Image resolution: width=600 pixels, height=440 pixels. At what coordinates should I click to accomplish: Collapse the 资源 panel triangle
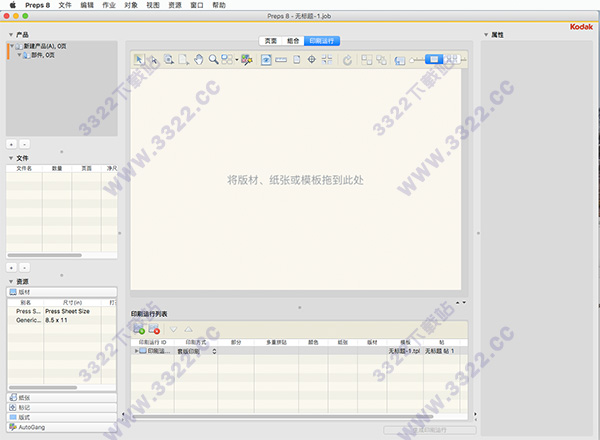pos(11,282)
